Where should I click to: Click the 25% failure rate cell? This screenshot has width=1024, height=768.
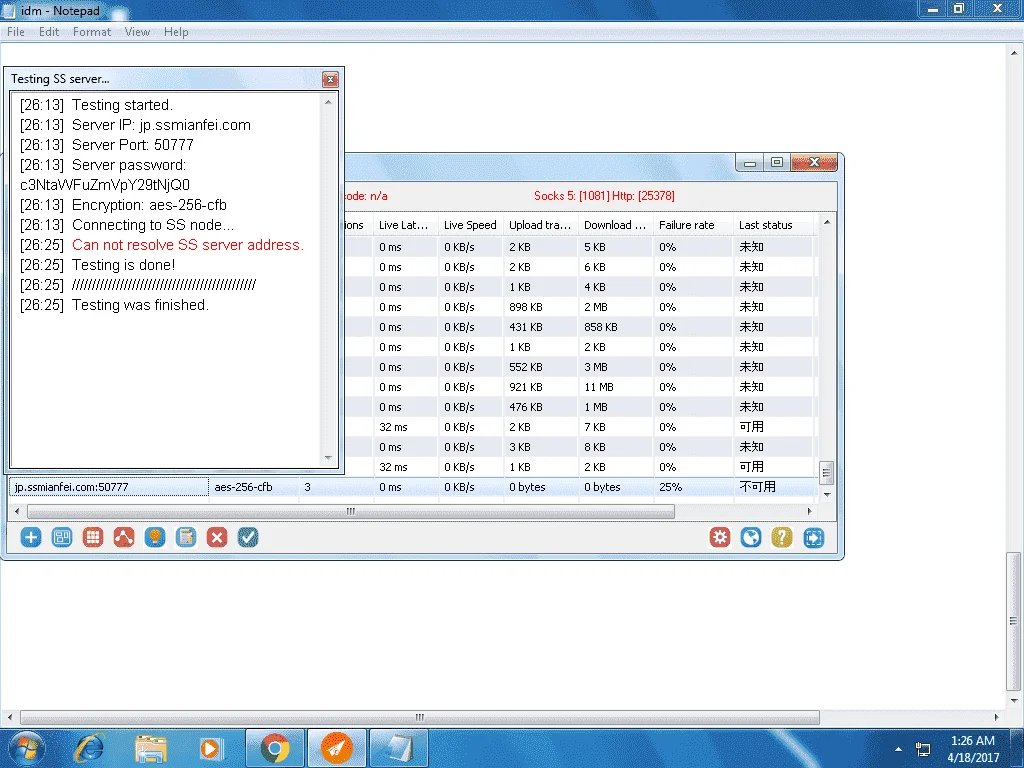pos(671,487)
